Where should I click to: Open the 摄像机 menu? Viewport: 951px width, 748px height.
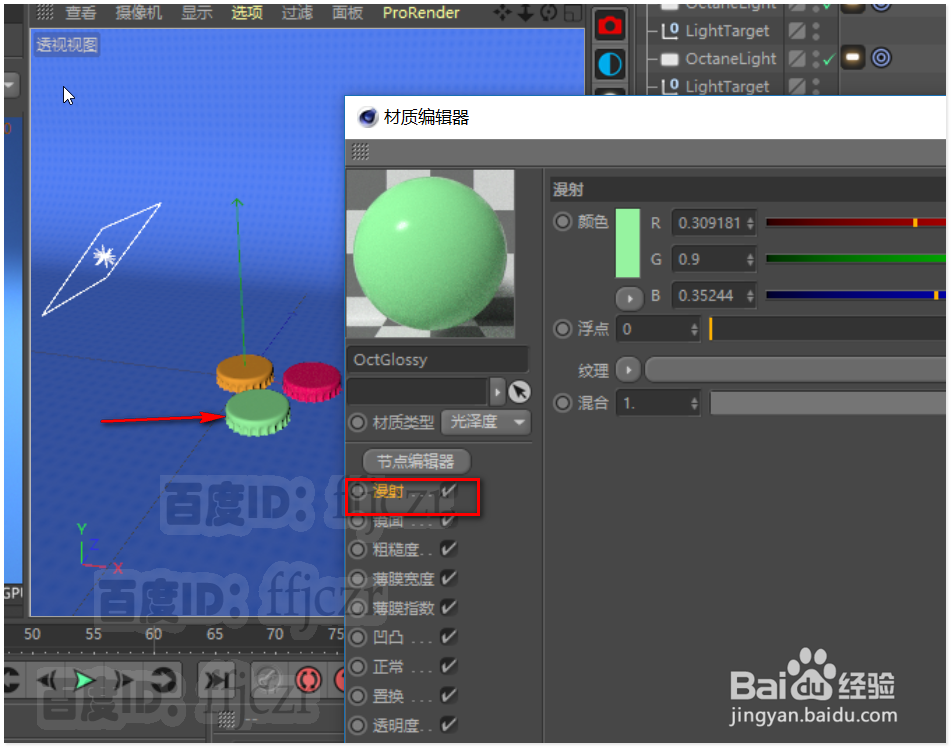(139, 13)
